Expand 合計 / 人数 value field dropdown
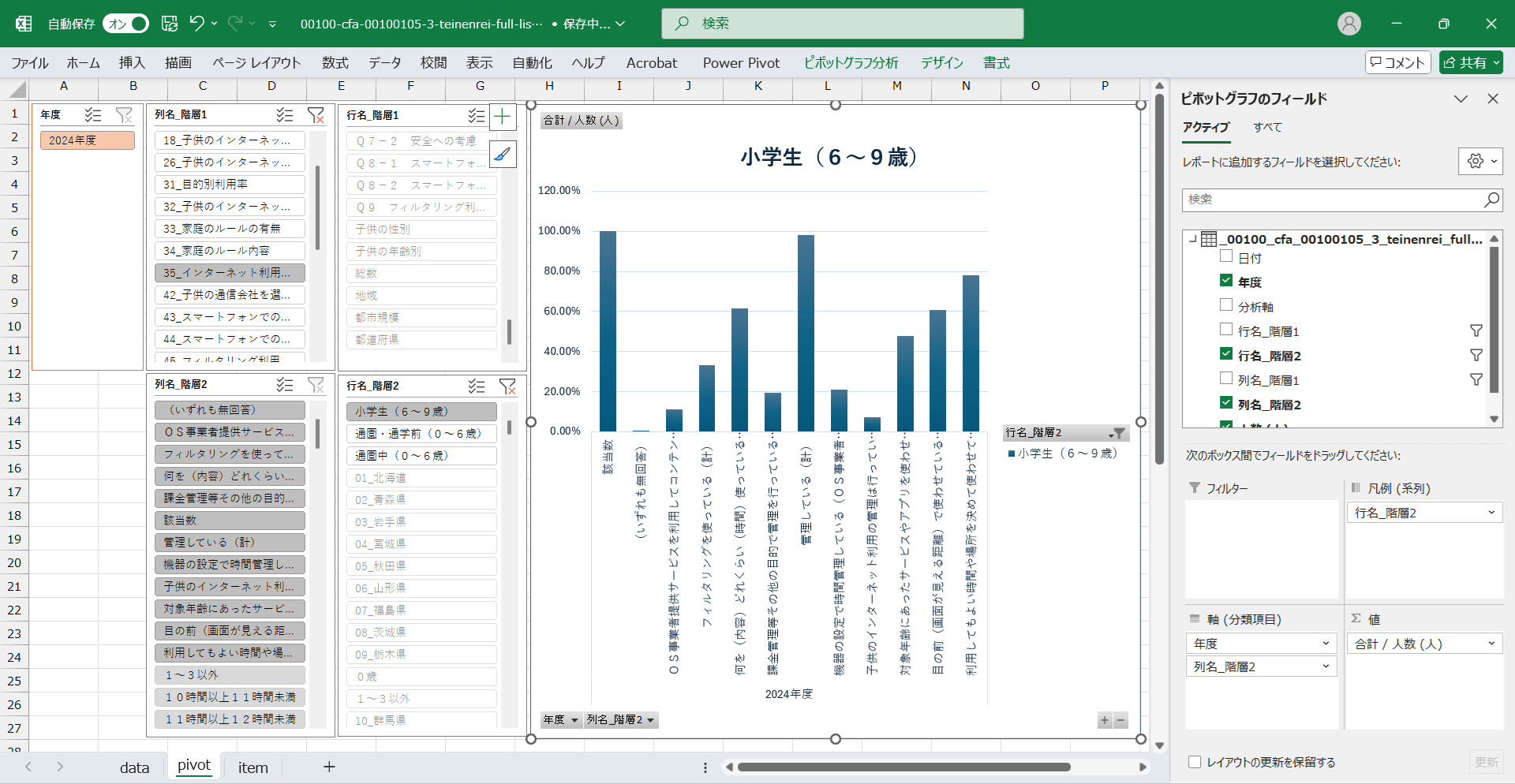This screenshot has width=1515, height=784. pos(1491,644)
